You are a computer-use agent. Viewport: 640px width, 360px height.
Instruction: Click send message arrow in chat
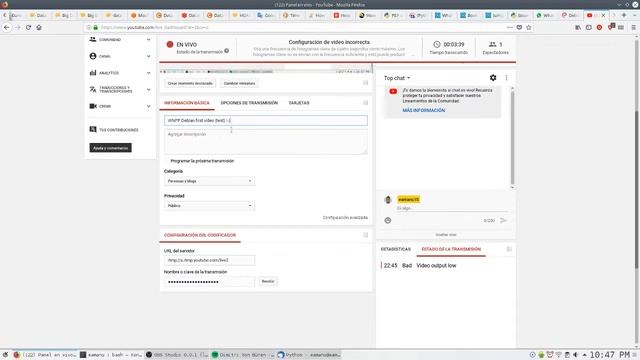(503, 220)
